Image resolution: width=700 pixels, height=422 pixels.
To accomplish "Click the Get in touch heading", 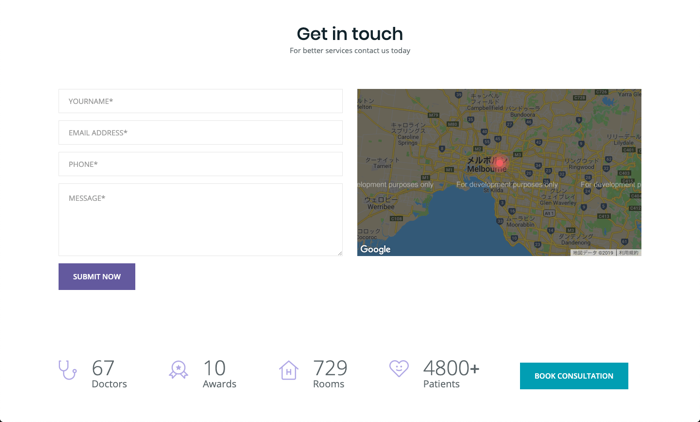I will pyautogui.click(x=350, y=34).
